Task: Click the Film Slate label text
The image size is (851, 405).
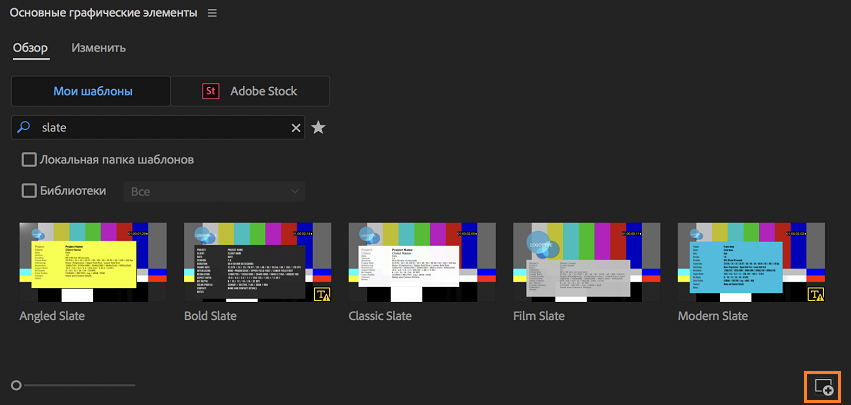Action: (x=539, y=316)
